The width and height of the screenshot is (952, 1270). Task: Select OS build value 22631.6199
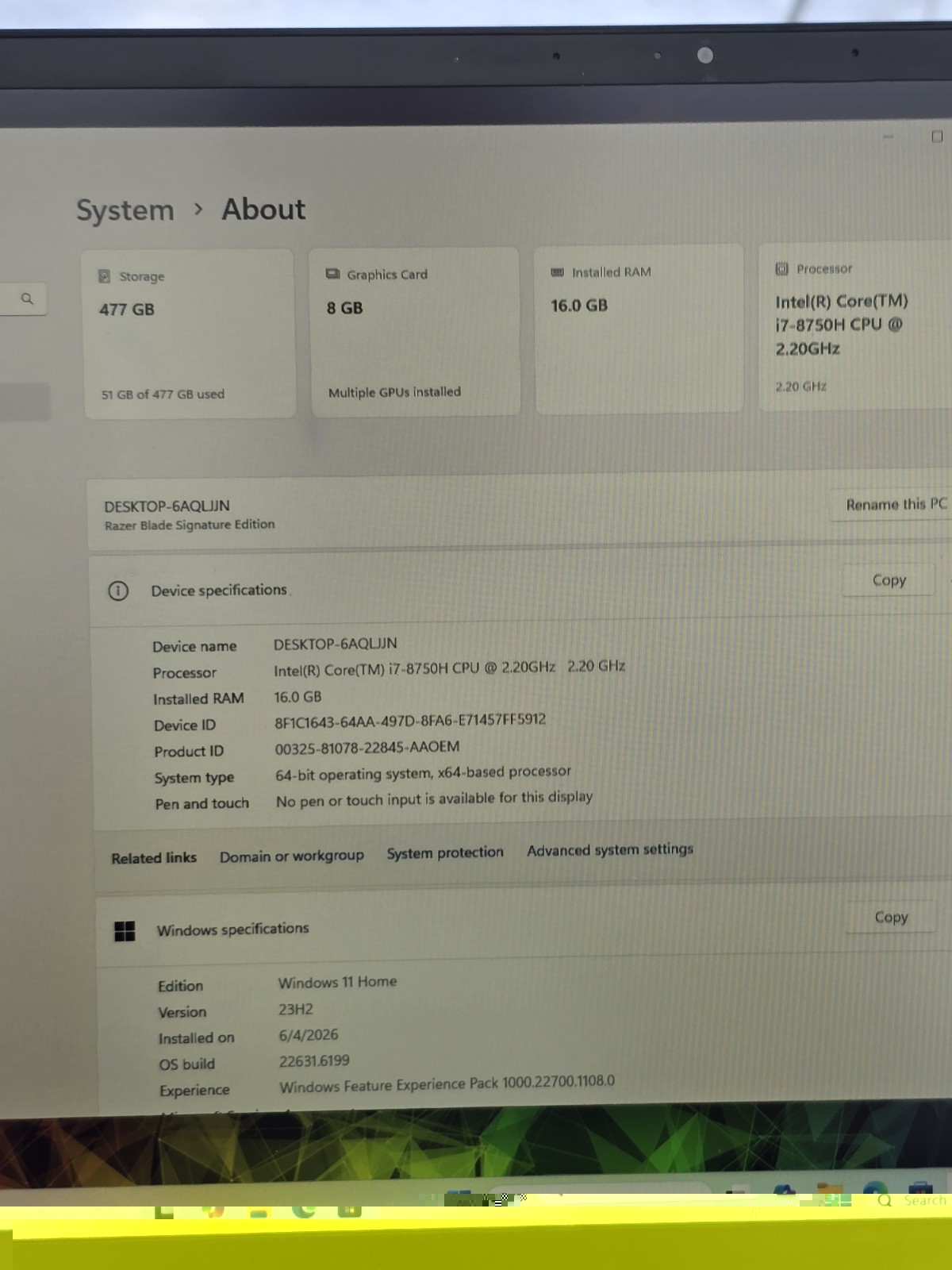point(314,1061)
